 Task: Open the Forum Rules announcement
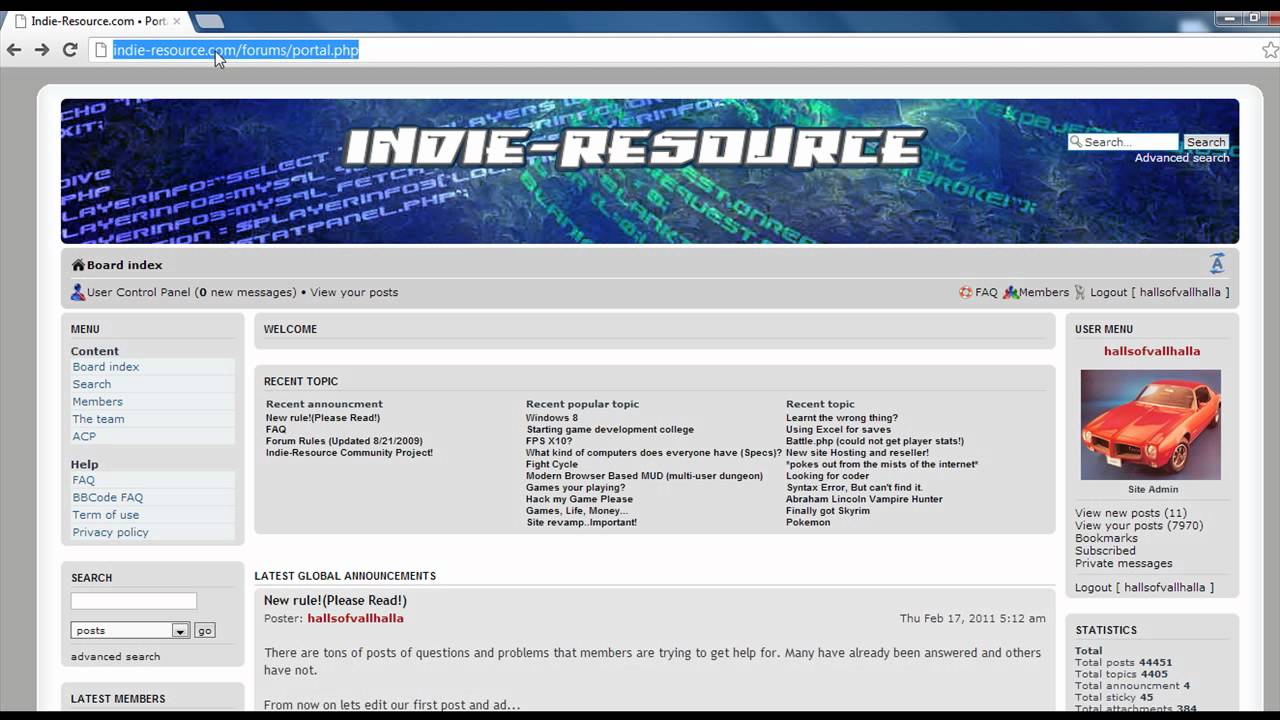point(344,441)
